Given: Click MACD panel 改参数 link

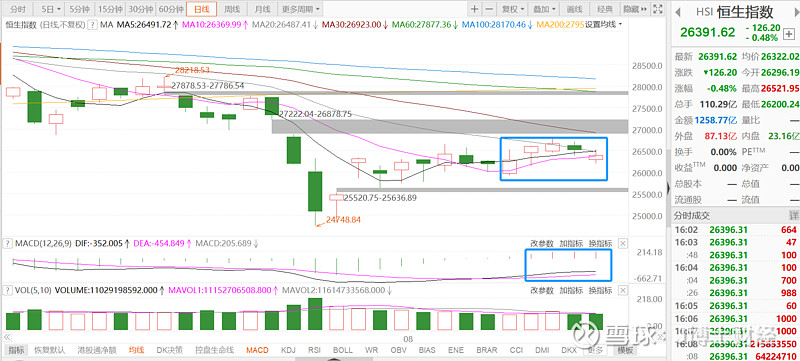Looking at the screenshot, I should [542, 244].
